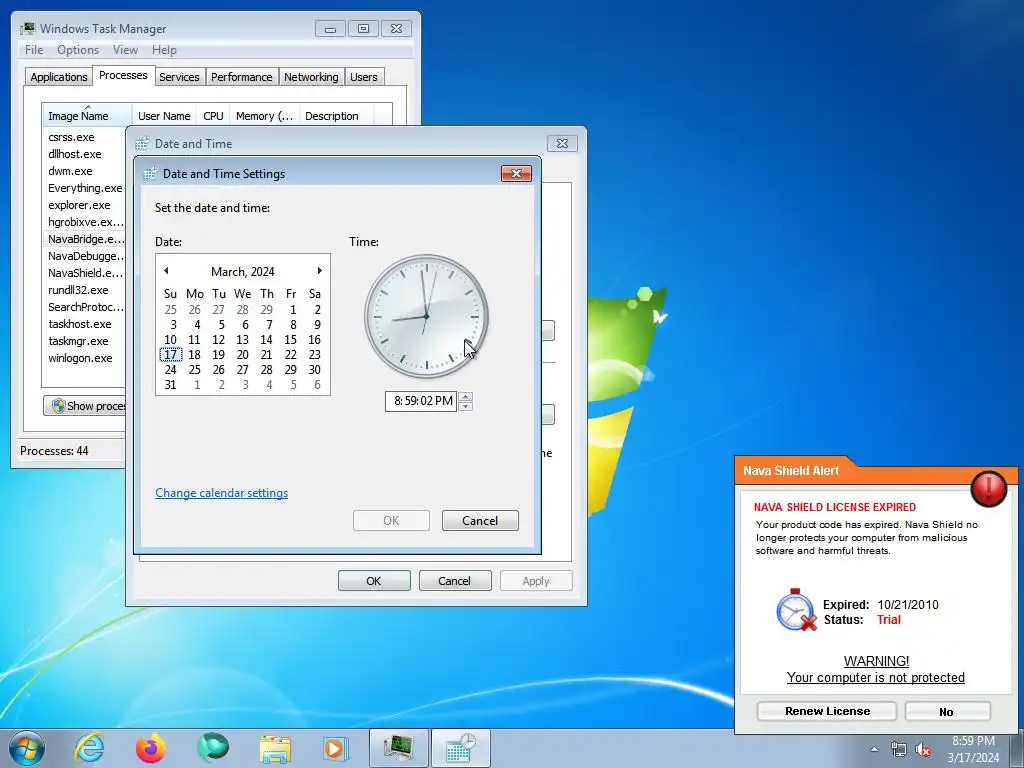This screenshot has height=768, width=1024.
Task: Switch to Date and Time taskbar button
Action: 460,748
